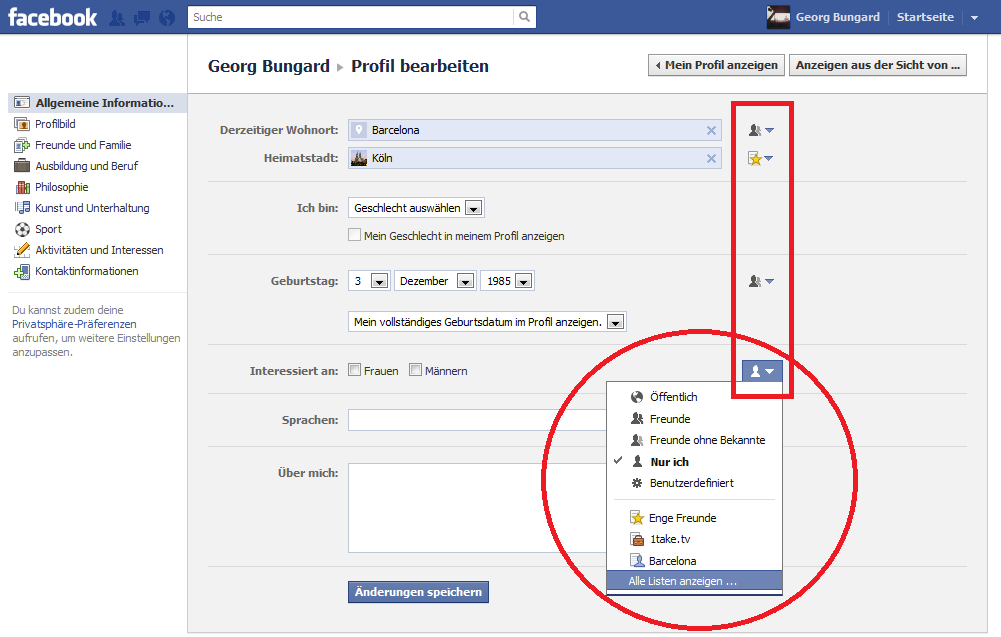Check the Frauen checkbox
1001x637 pixels.
tap(355, 370)
